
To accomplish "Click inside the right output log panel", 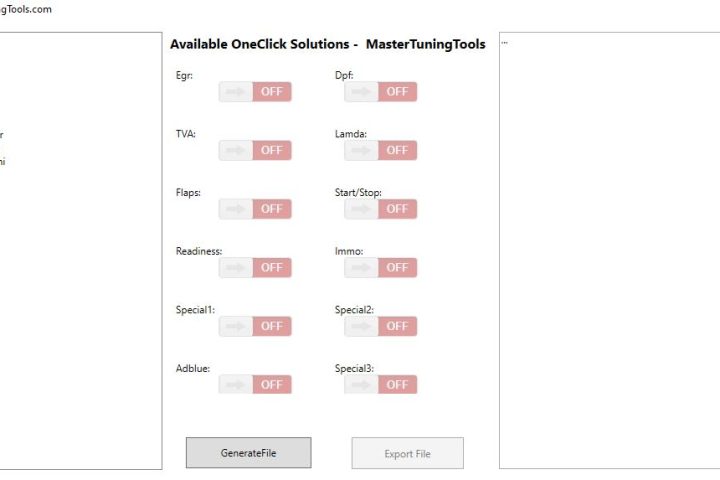I will point(609,251).
